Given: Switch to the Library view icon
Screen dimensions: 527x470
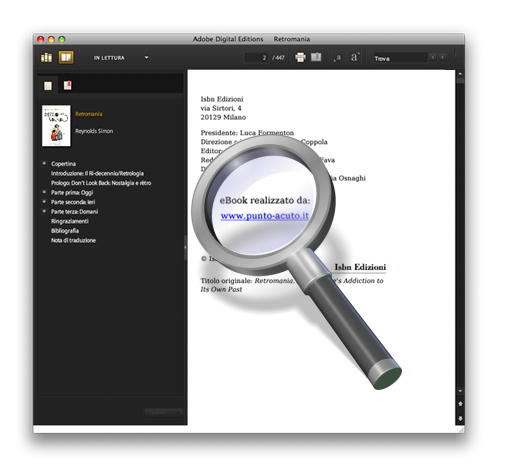Looking at the screenshot, I should pyautogui.click(x=46, y=57).
